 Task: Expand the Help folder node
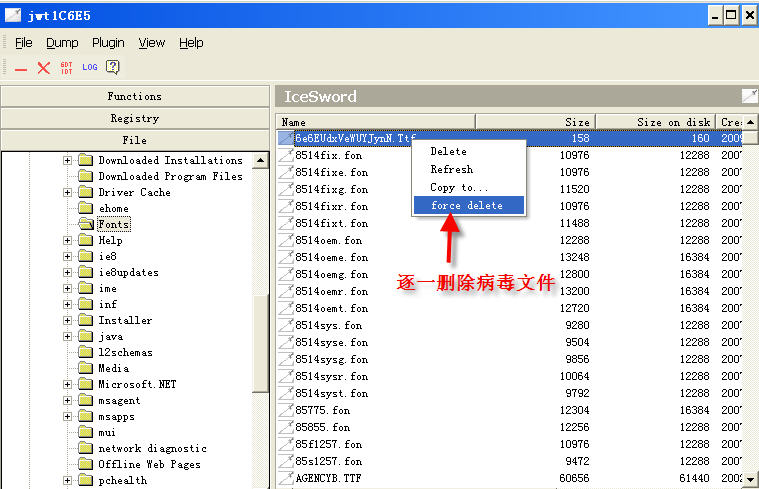click(x=67, y=240)
